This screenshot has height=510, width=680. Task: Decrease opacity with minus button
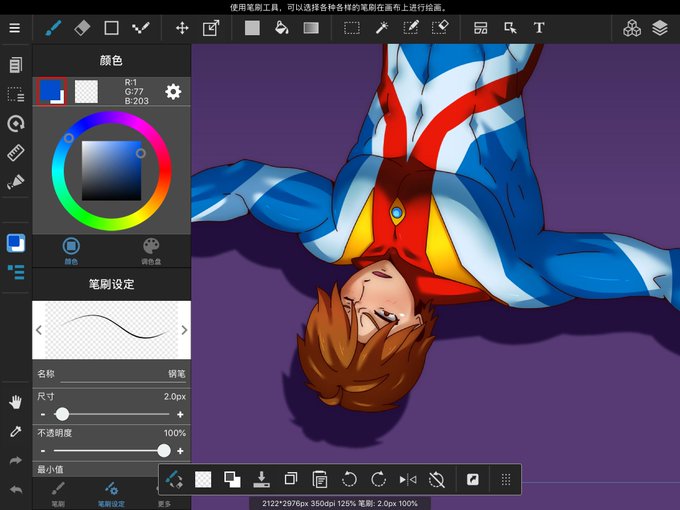[42, 451]
